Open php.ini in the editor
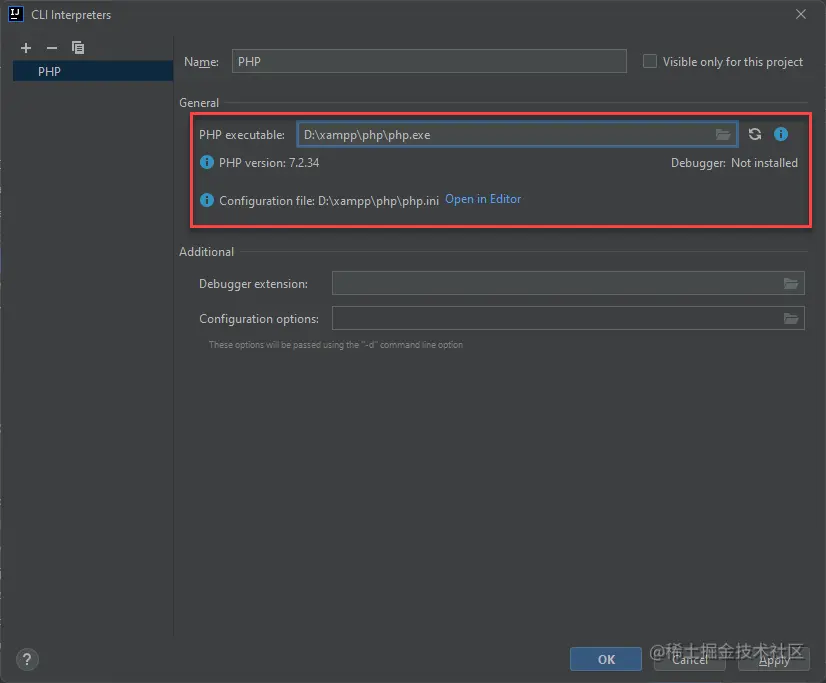The image size is (826, 683). click(x=483, y=199)
